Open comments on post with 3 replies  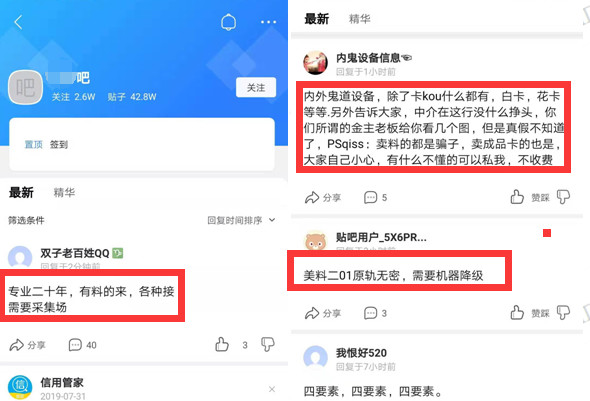pos(375,313)
